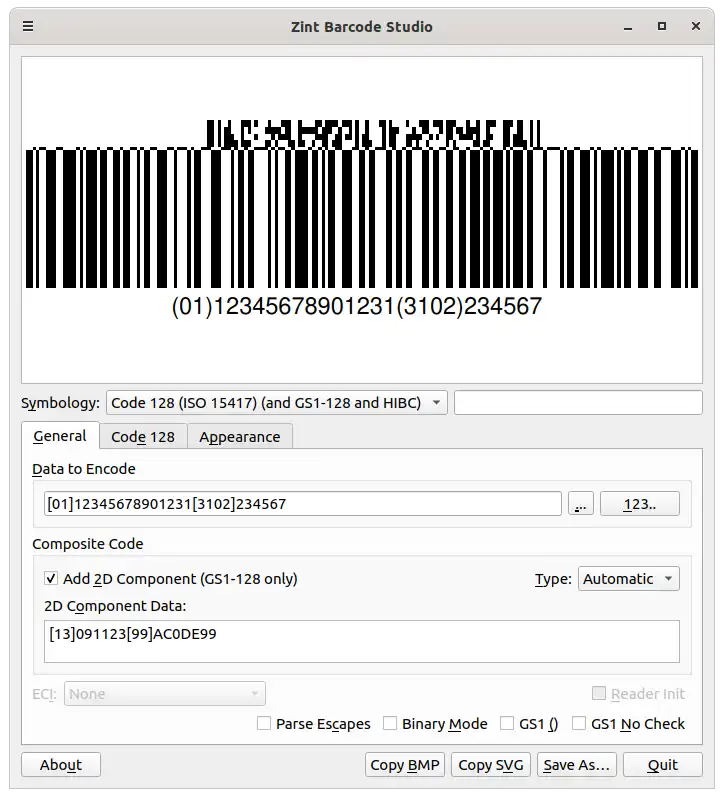The image size is (724, 798).
Task: Click the Copy SVG button
Action: click(x=491, y=764)
